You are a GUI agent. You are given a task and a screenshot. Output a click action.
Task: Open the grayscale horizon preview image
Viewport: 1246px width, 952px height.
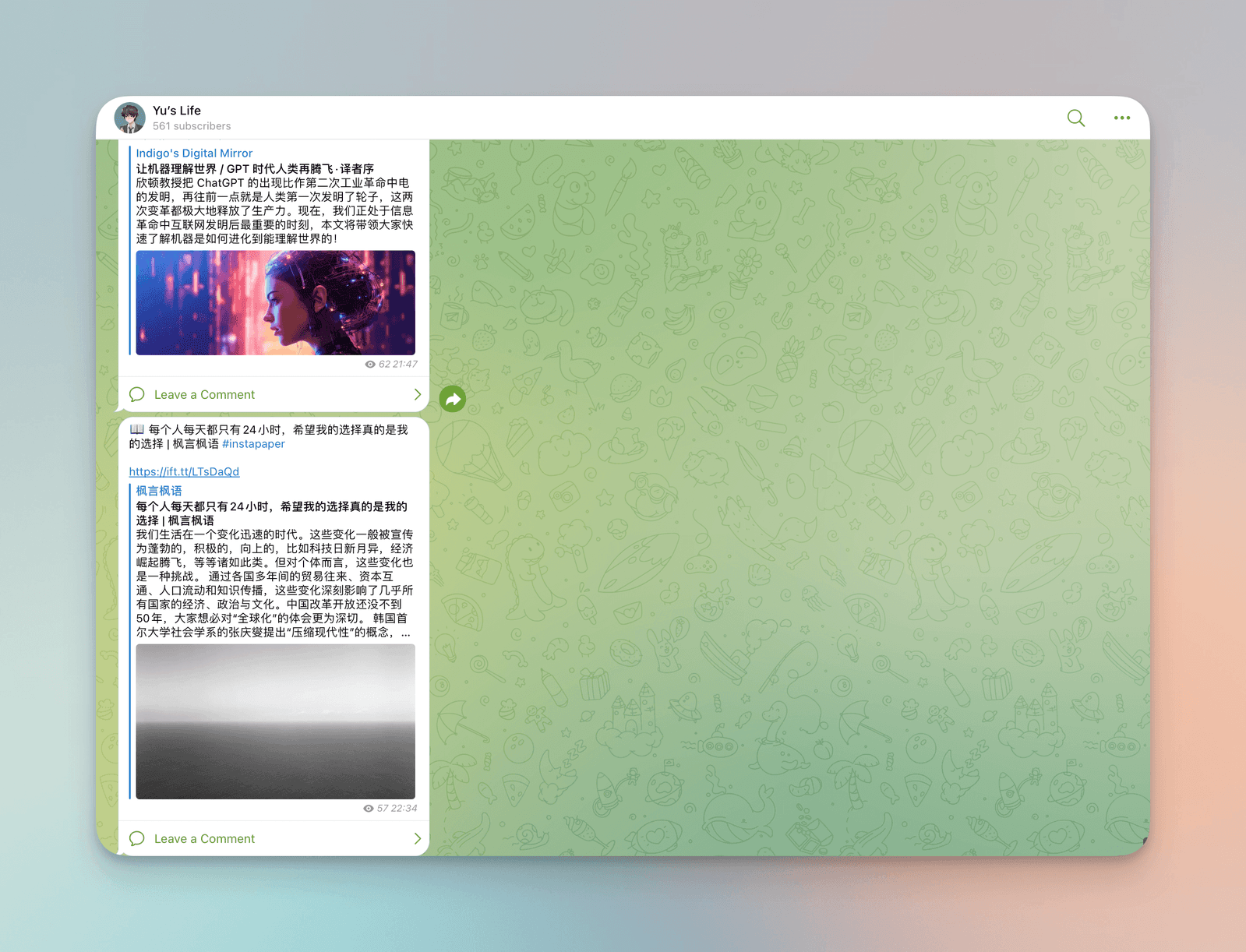[x=275, y=721]
